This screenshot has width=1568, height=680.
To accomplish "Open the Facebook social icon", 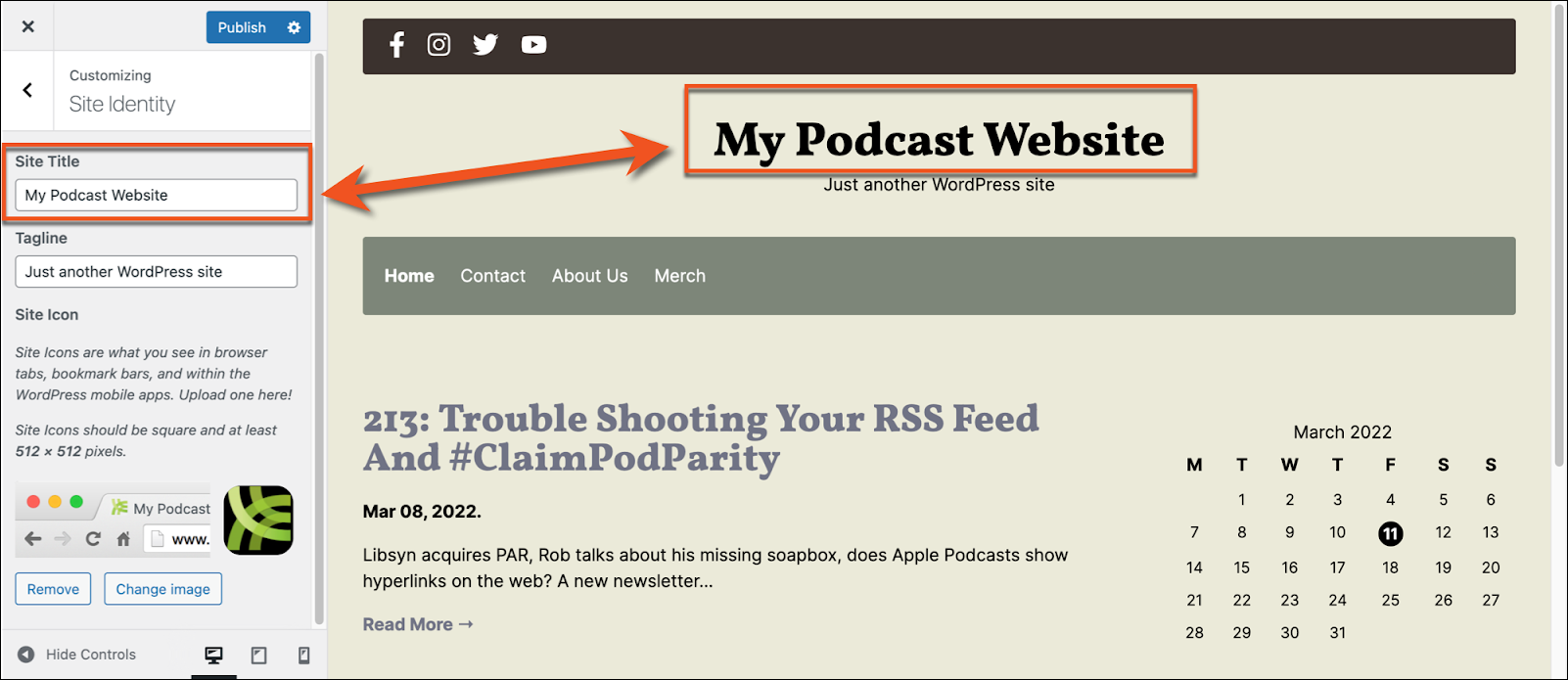I will pyautogui.click(x=396, y=45).
